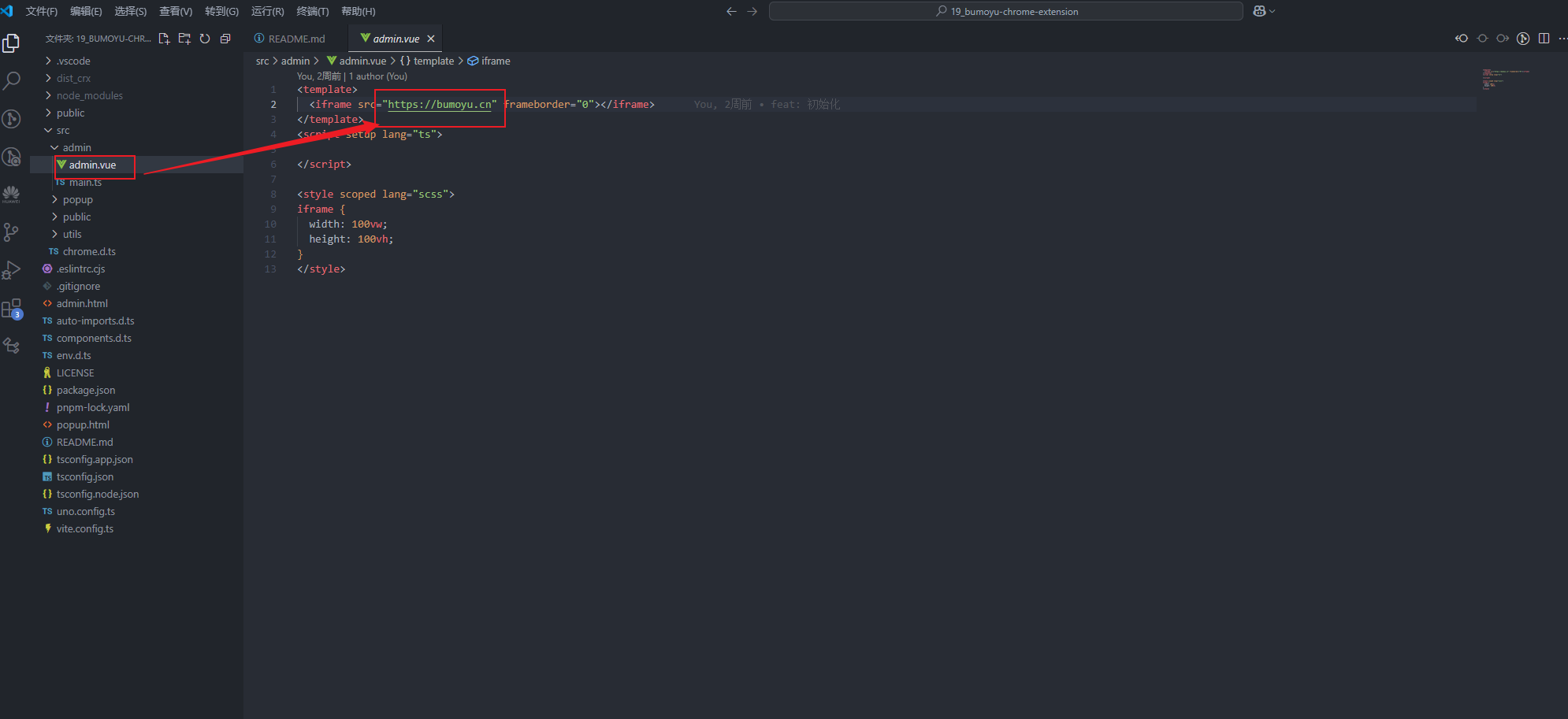Click the VS Code logo icon
The width and height of the screenshot is (1568, 719).
click(7, 11)
